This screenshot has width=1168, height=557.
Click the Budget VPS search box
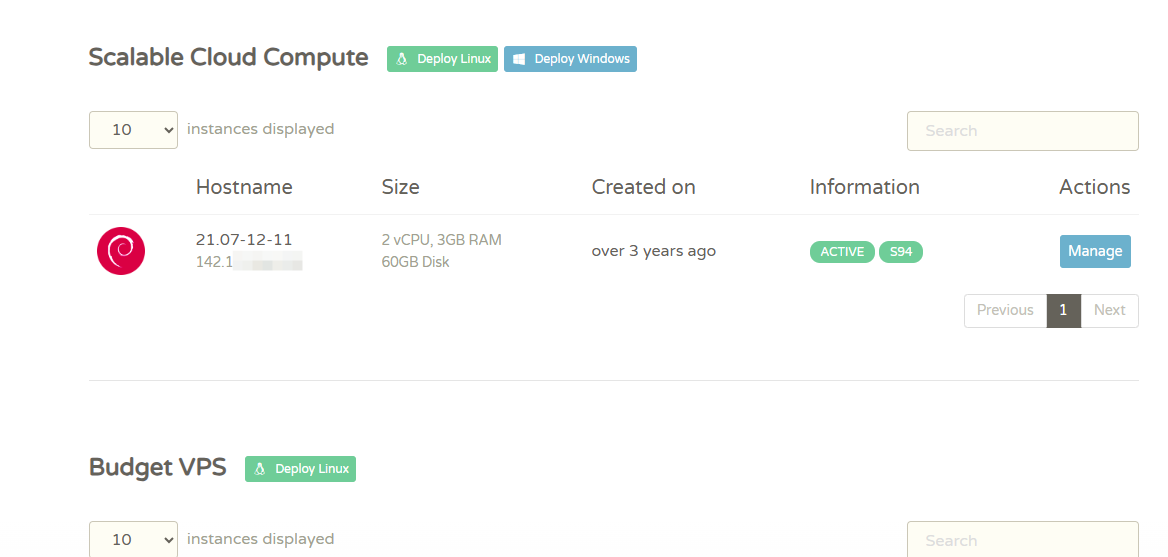click(1022, 540)
